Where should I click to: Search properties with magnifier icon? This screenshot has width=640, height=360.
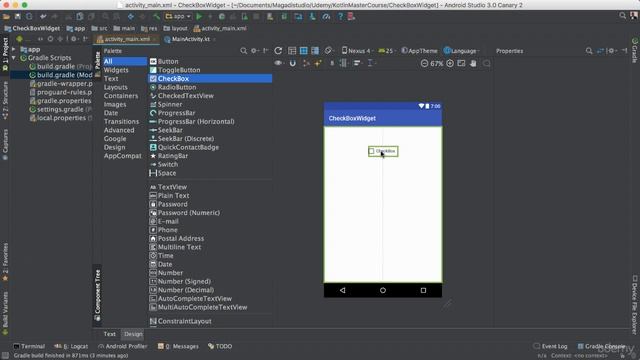(x=589, y=51)
